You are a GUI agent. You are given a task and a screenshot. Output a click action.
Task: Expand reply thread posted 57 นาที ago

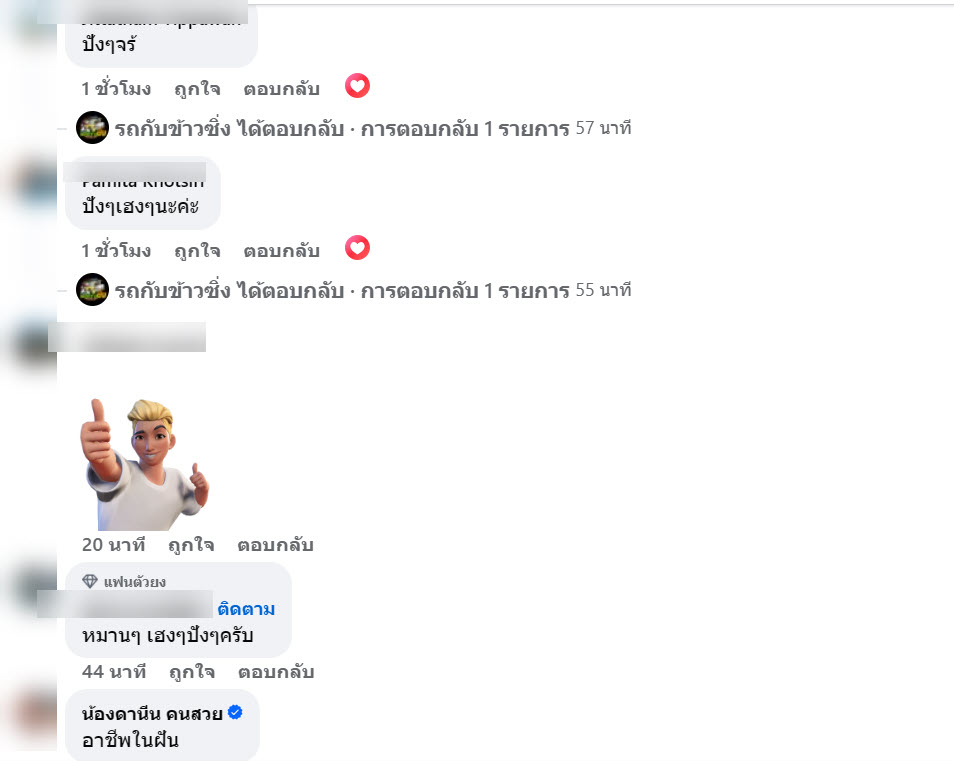click(373, 128)
